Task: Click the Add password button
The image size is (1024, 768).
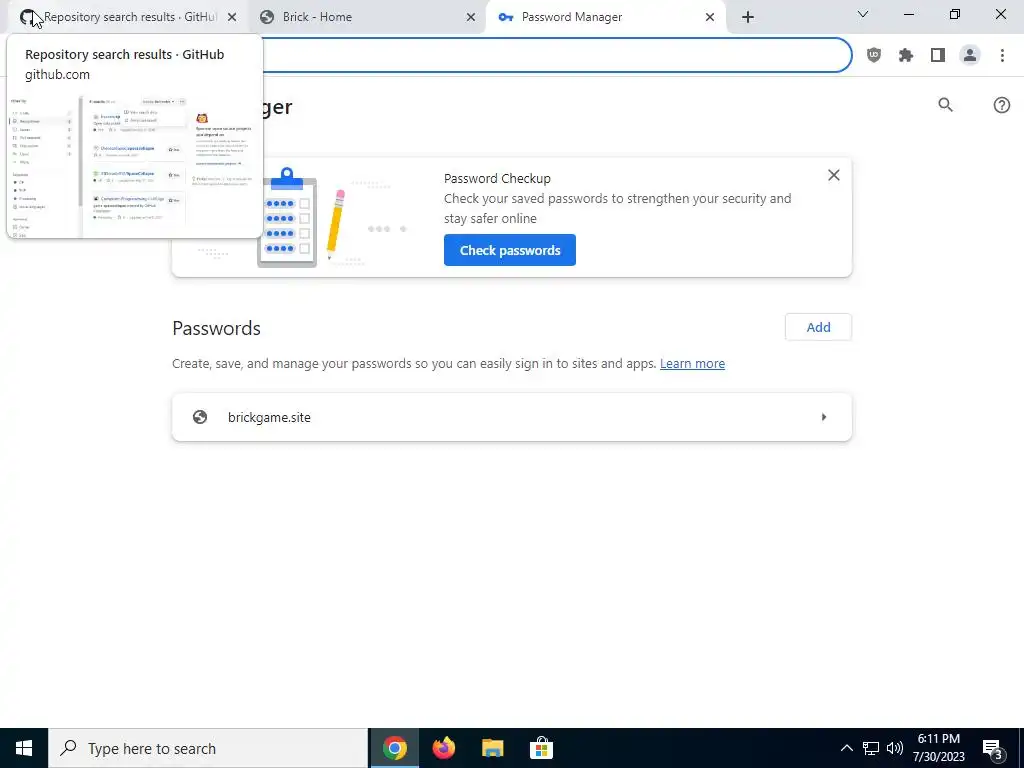Action: click(818, 327)
